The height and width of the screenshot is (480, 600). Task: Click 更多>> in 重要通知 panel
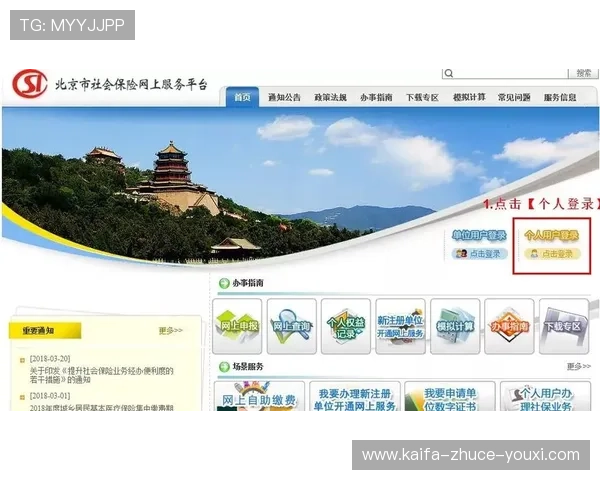(x=171, y=330)
